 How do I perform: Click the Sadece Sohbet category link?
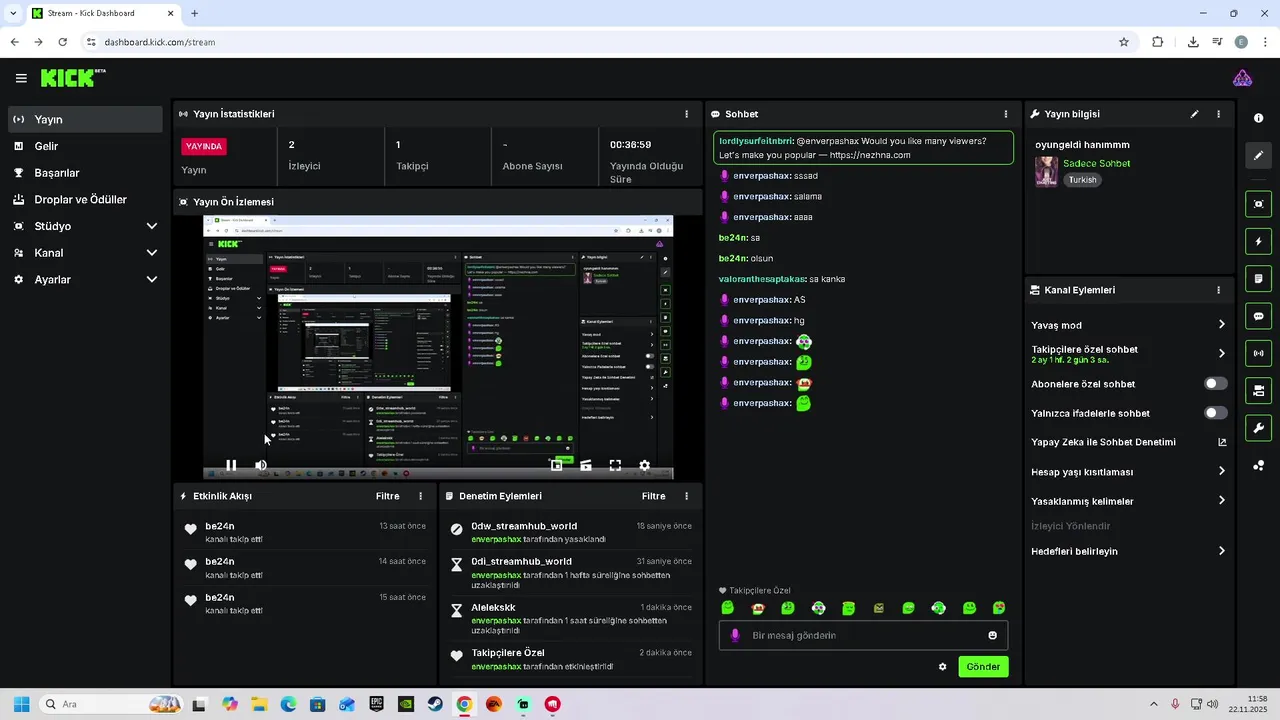(x=1096, y=163)
